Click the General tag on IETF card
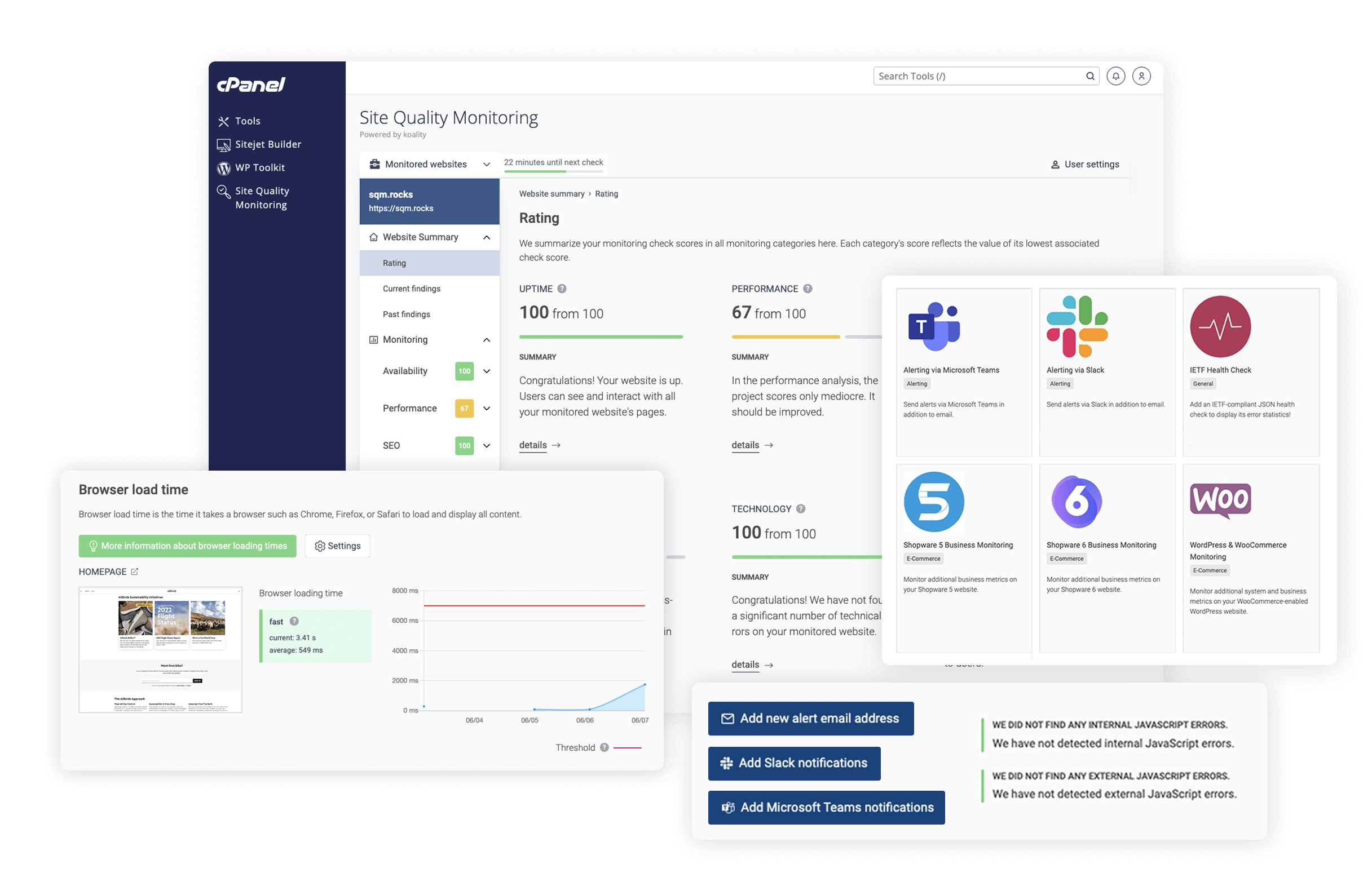 click(1203, 384)
